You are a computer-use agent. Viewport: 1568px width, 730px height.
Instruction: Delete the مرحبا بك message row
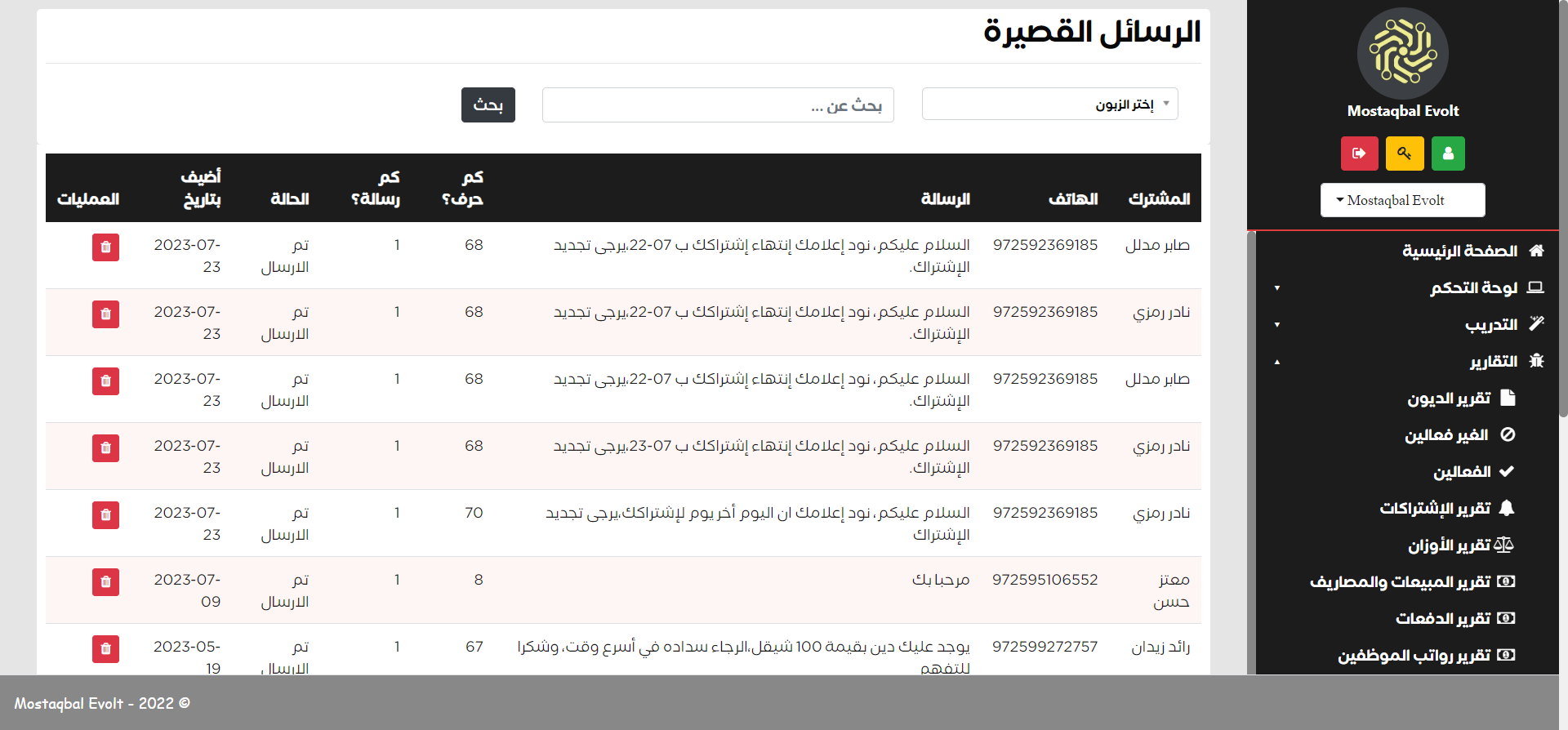tap(105, 582)
